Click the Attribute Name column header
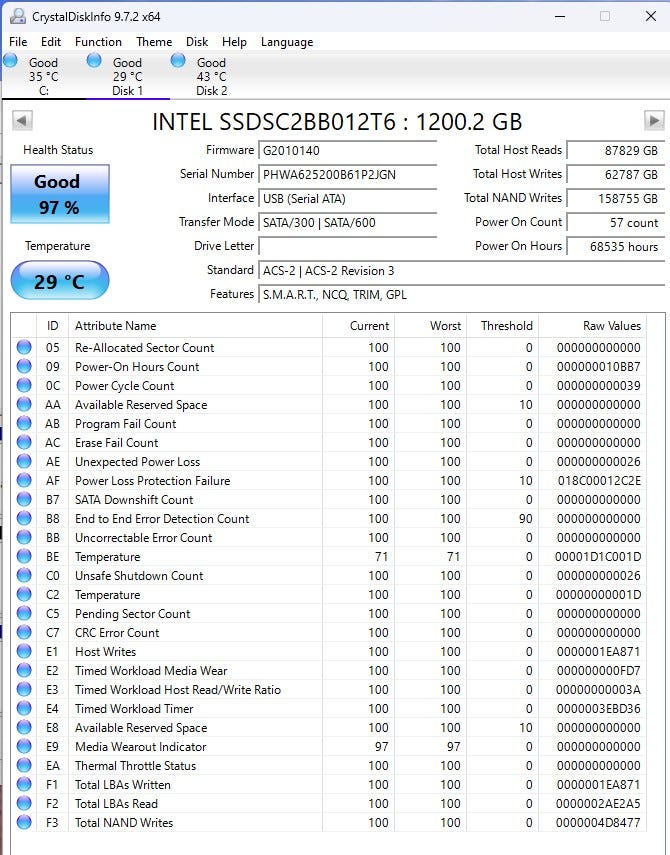Screen dimensions: 670x855 115,326
